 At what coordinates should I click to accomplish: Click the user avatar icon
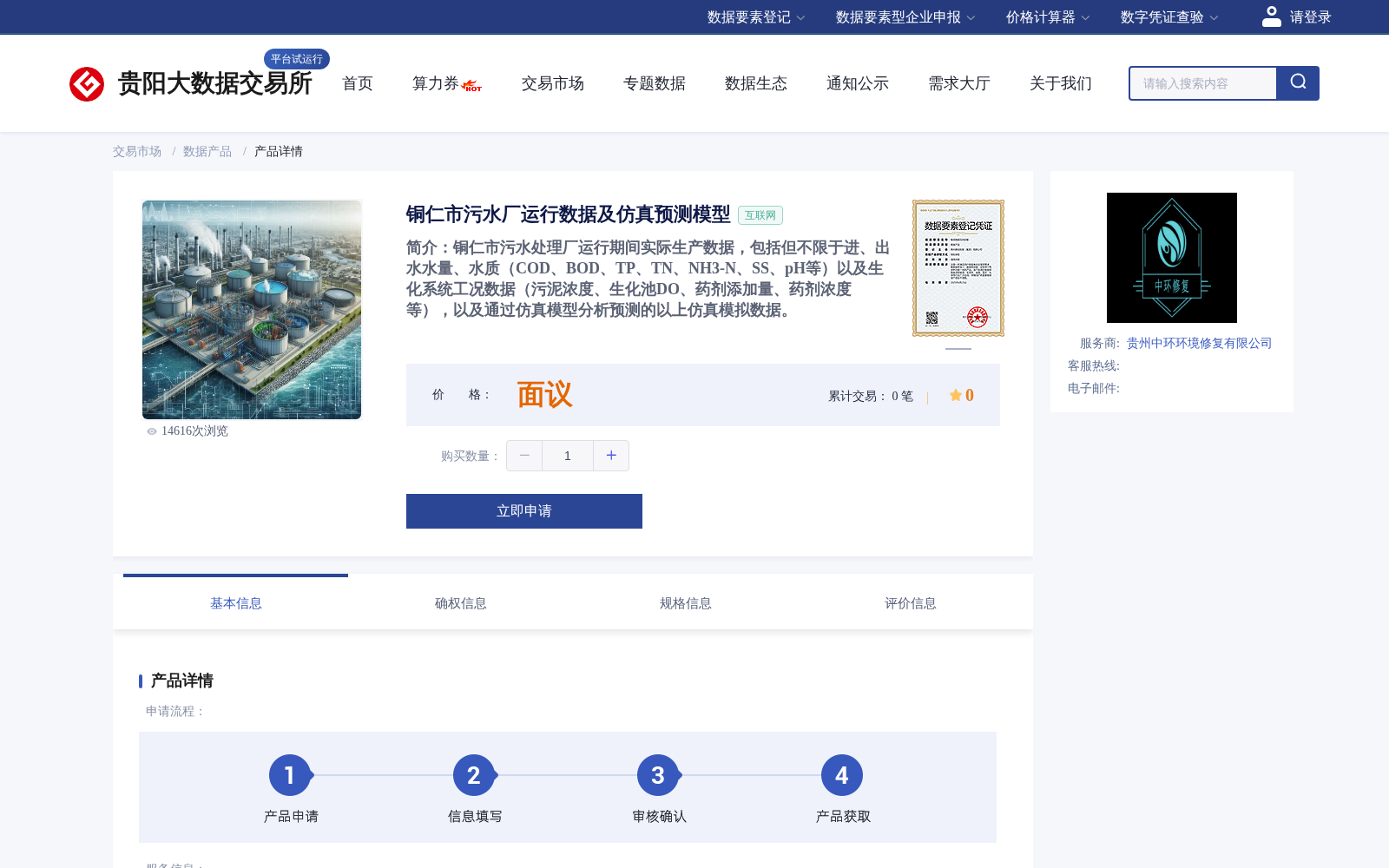(1272, 16)
